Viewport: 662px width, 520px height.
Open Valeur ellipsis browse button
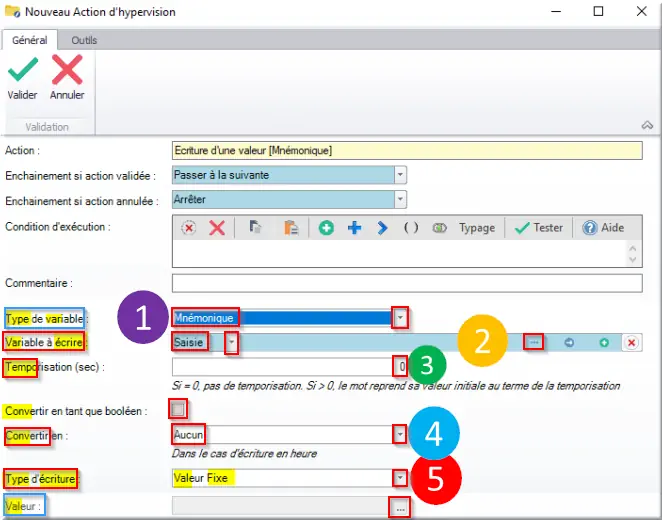click(400, 508)
